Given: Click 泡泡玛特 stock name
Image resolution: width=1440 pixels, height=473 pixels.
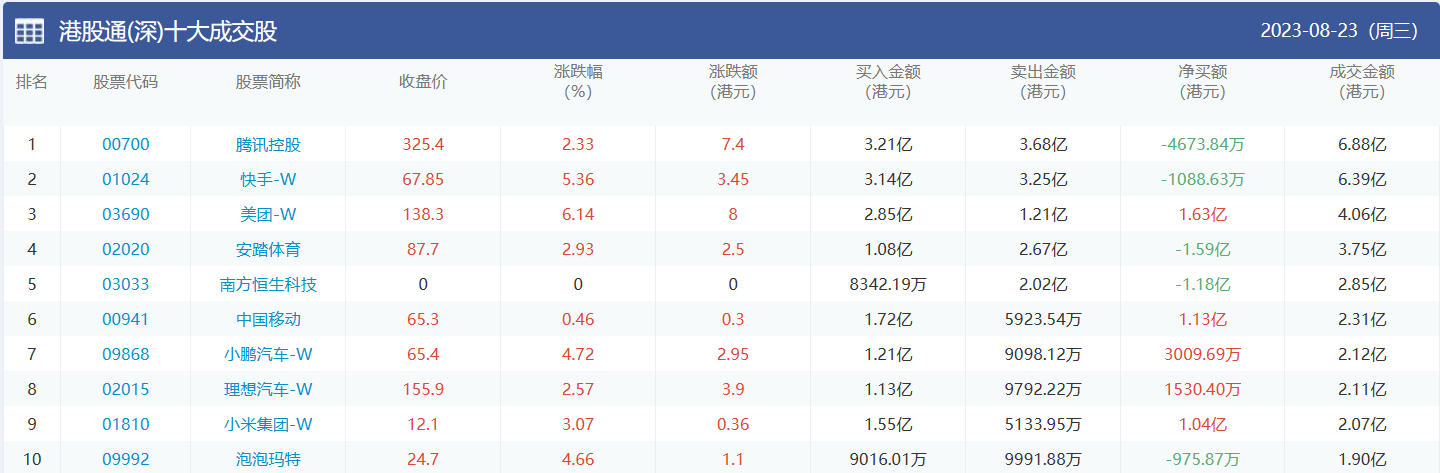Looking at the screenshot, I should (x=268, y=459).
